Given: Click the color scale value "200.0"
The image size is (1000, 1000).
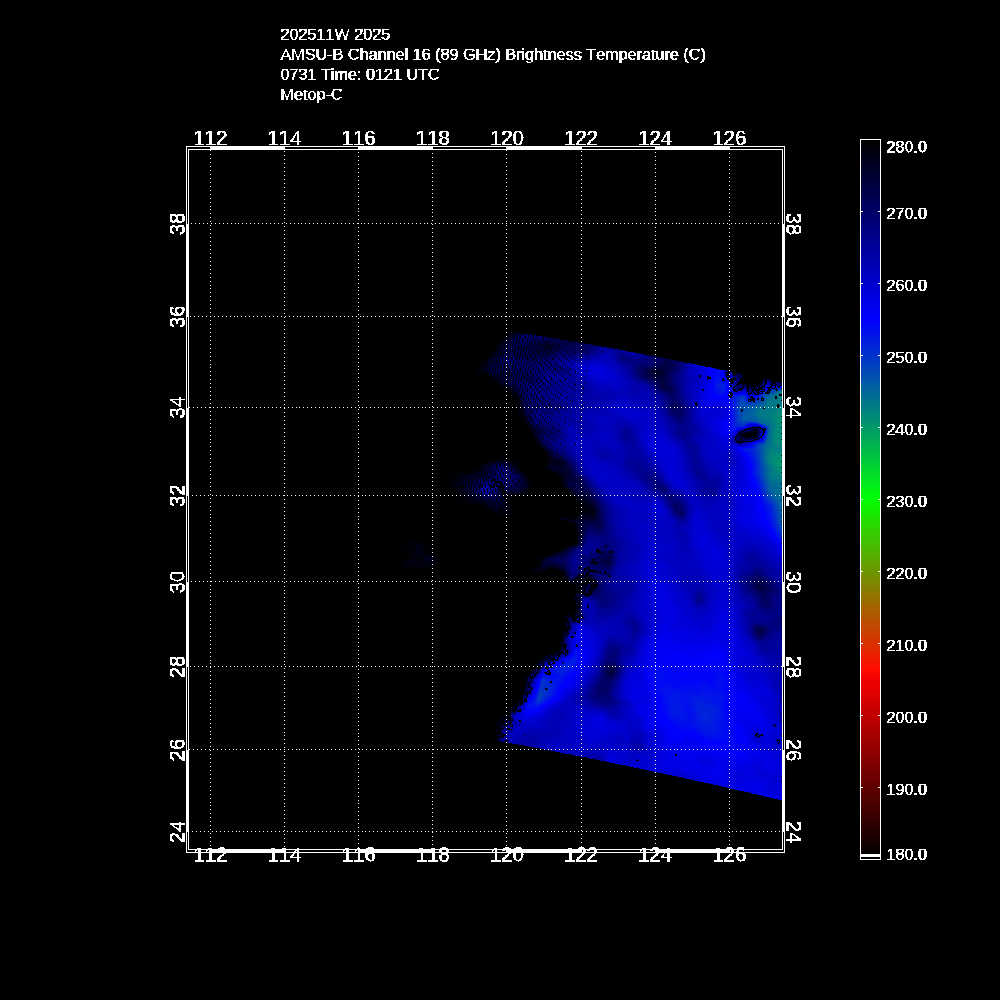Looking at the screenshot, I should pyautogui.click(x=906, y=718).
